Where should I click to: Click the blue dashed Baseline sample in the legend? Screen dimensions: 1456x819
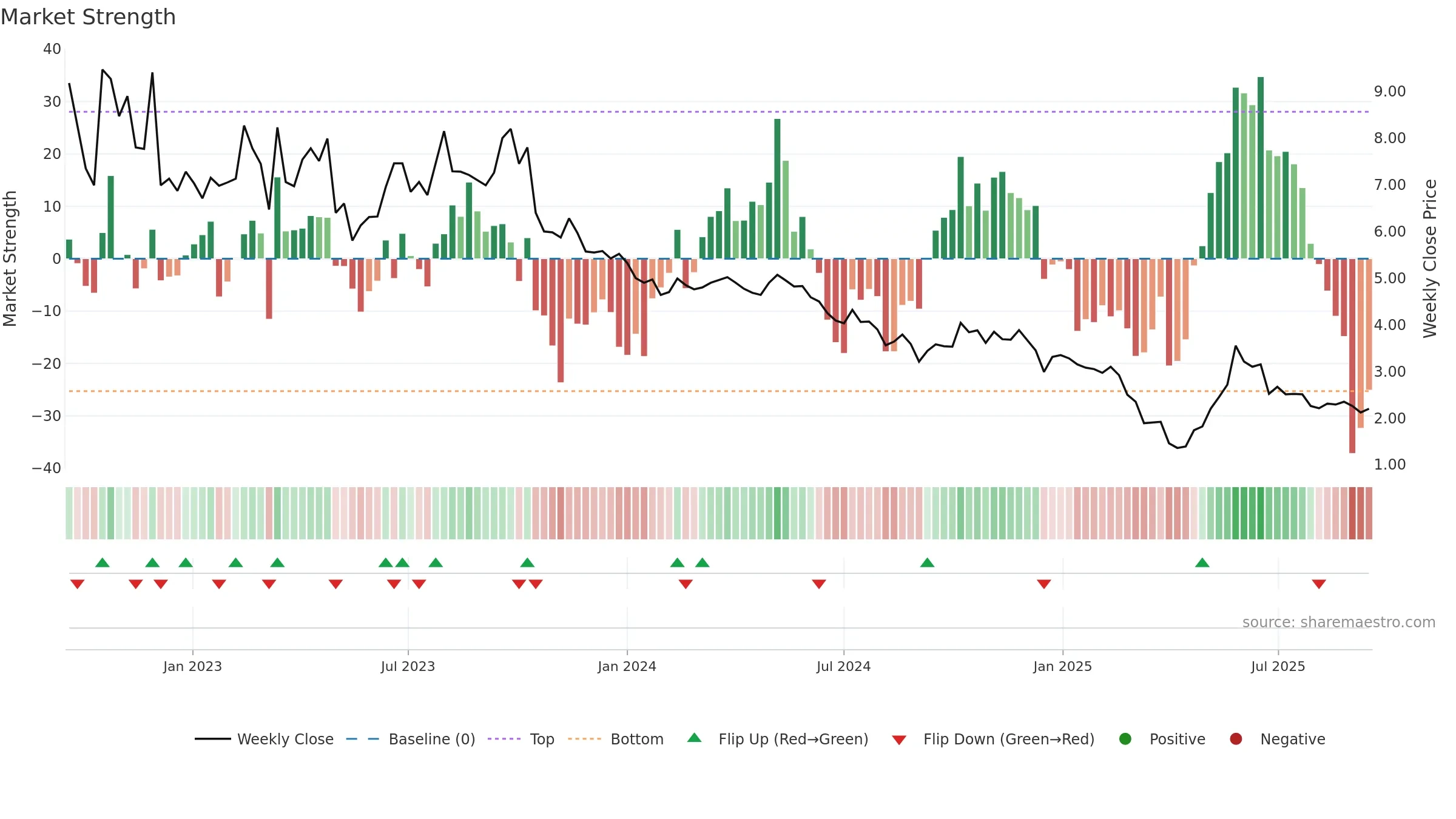[363, 739]
